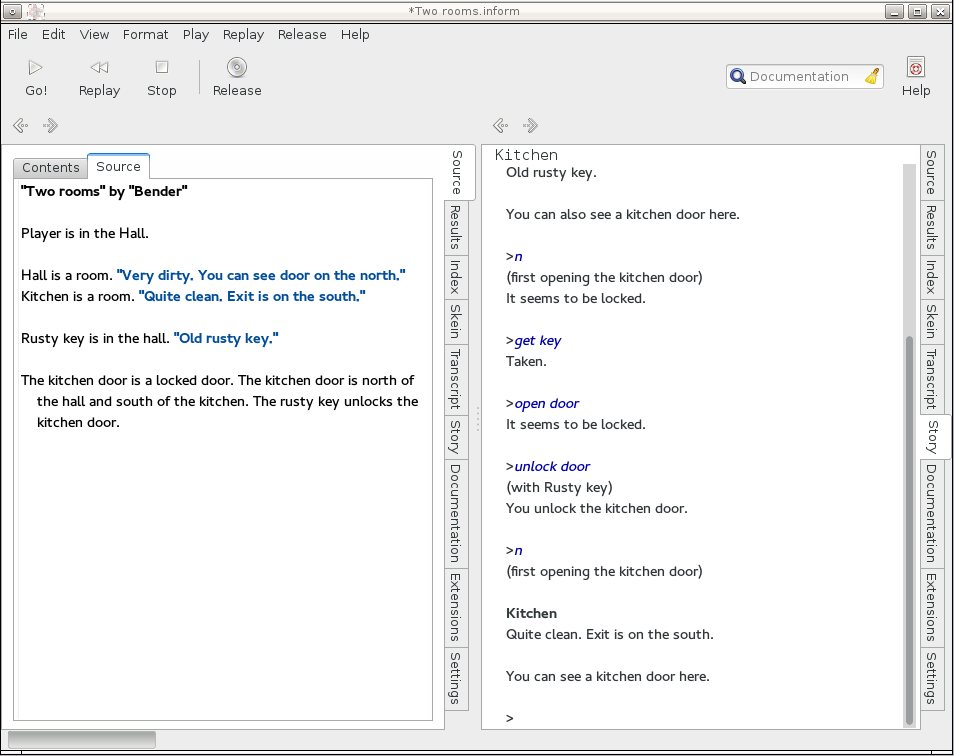Click the Release disc icon
The width and height of the screenshot is (954, 756).
pos(237,68)
